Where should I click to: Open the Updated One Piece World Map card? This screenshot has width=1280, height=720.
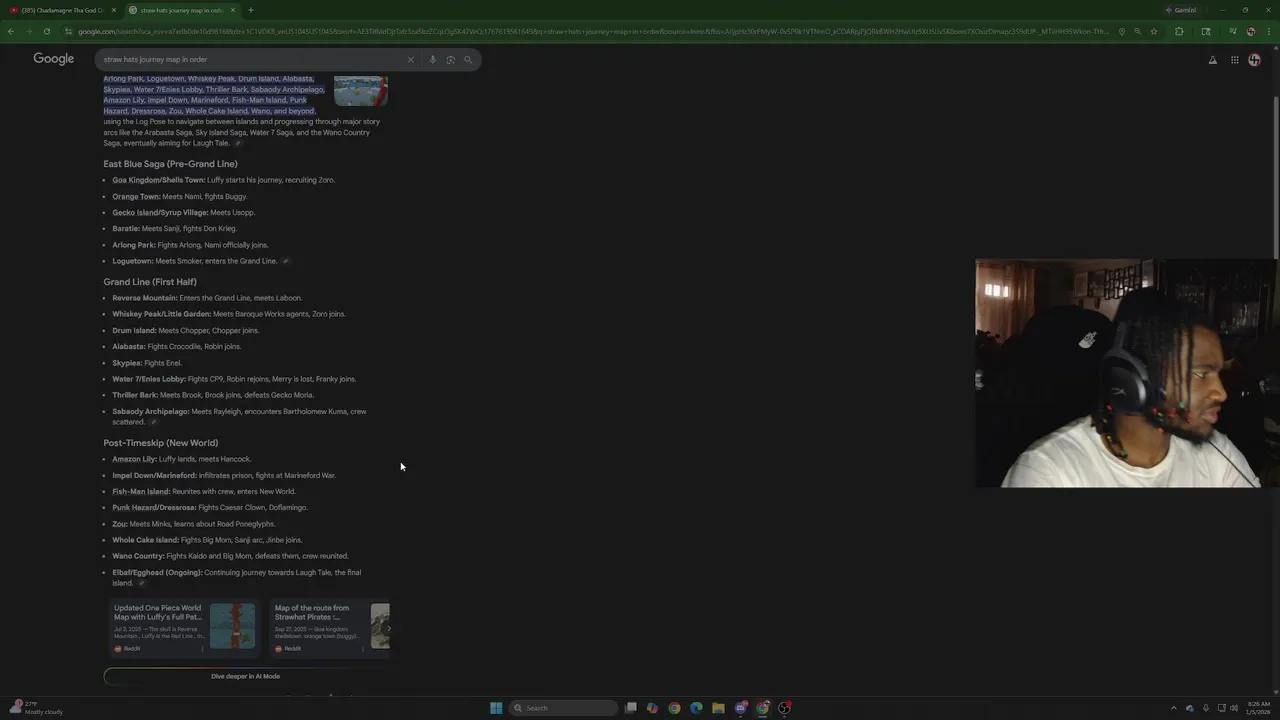click(184, 628)
